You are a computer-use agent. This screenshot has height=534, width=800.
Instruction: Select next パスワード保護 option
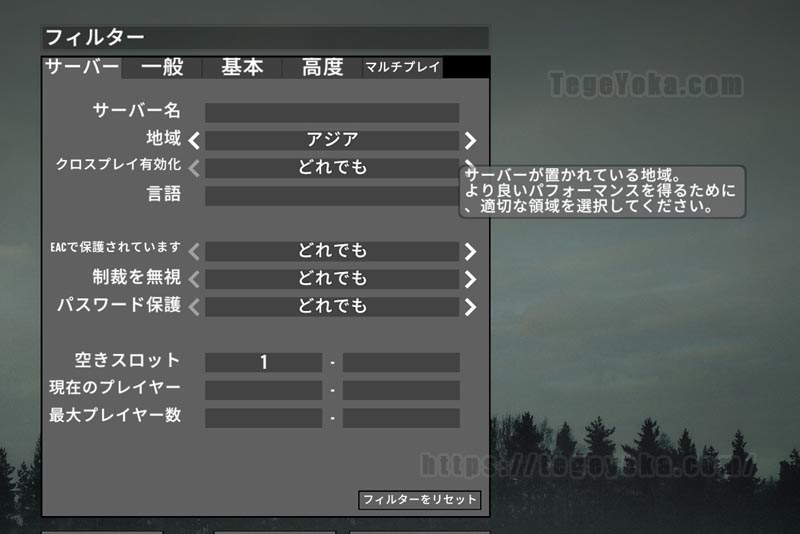[470, 307]
